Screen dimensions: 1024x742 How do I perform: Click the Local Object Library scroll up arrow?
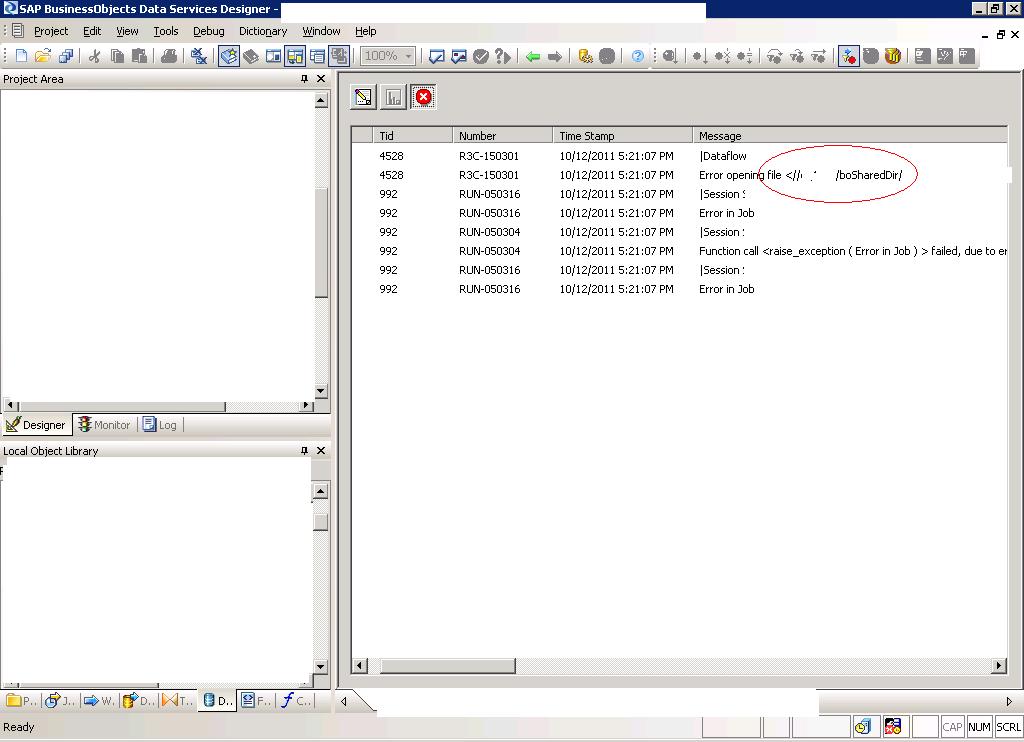(x=320, y=491)
